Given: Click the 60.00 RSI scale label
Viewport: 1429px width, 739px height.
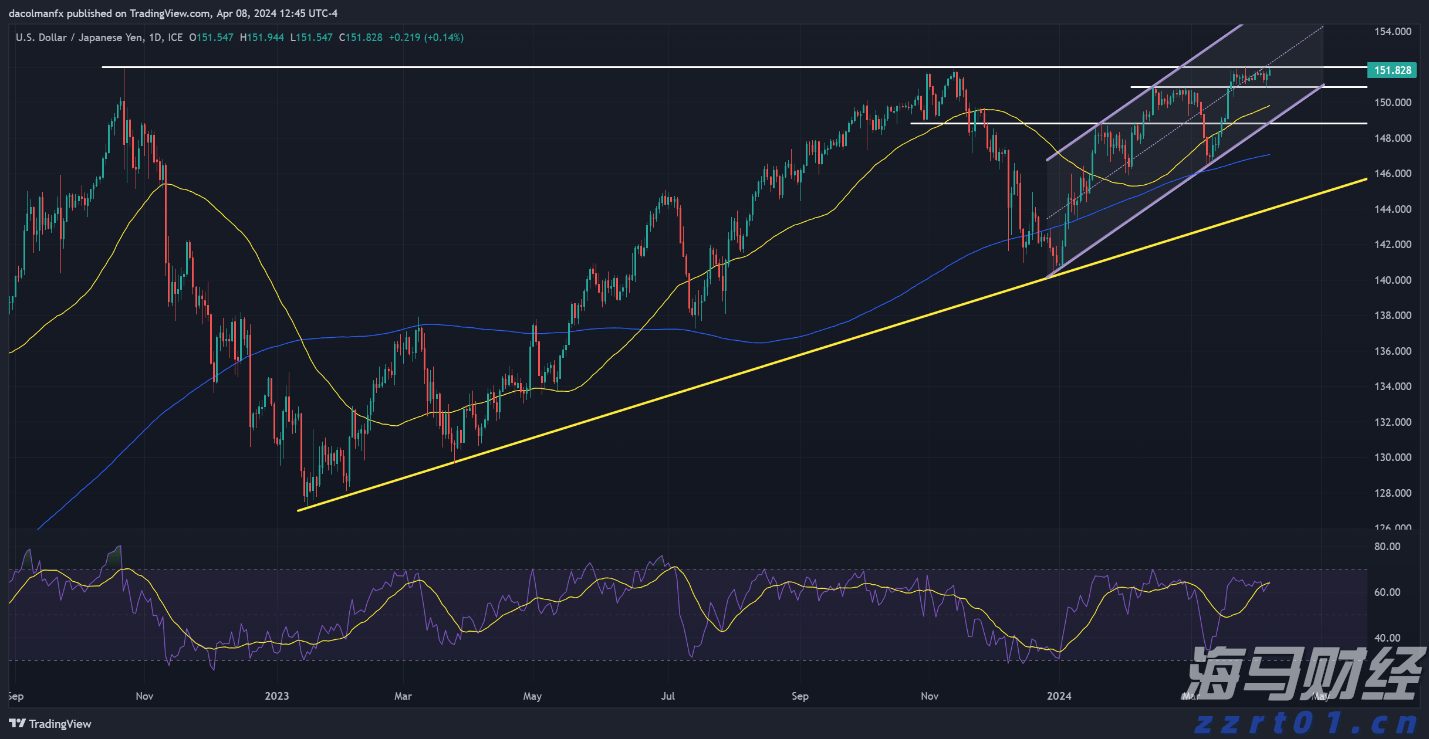Looking at the screenshot, I should 1387,593.
